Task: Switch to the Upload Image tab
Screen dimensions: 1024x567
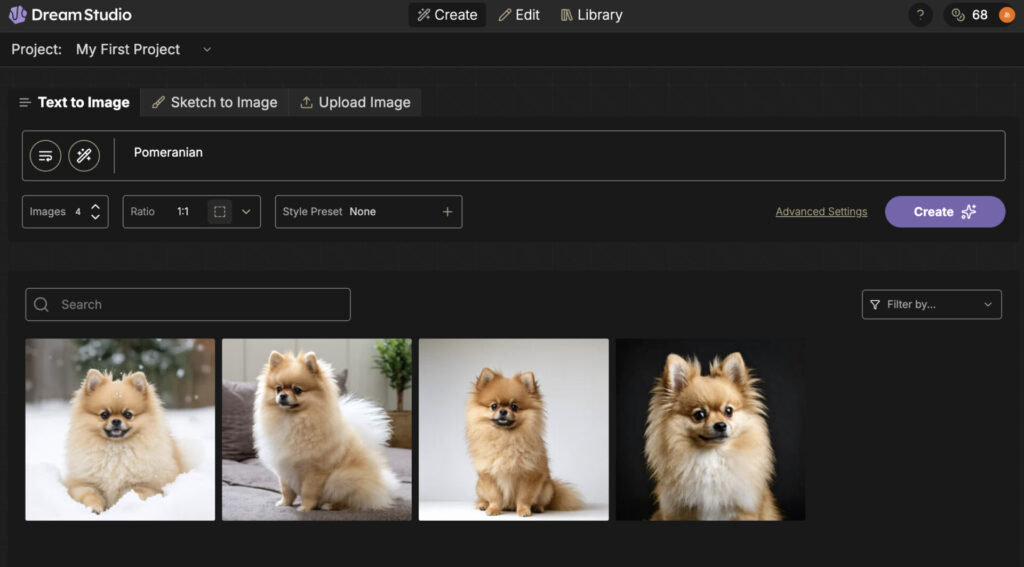Action: pos(355,102)
